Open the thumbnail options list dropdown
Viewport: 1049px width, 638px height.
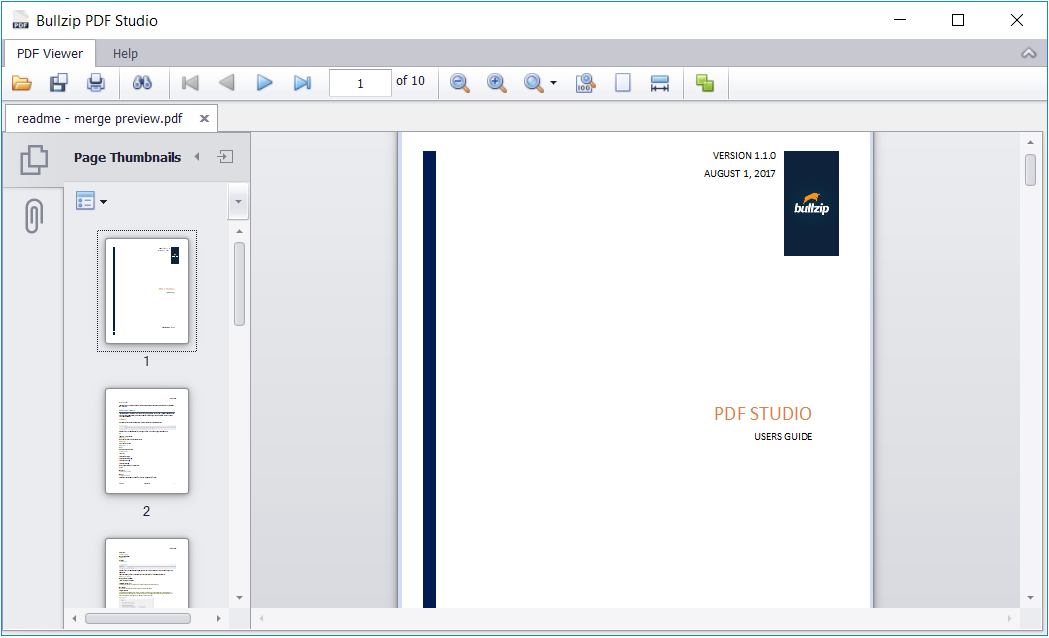92,201
